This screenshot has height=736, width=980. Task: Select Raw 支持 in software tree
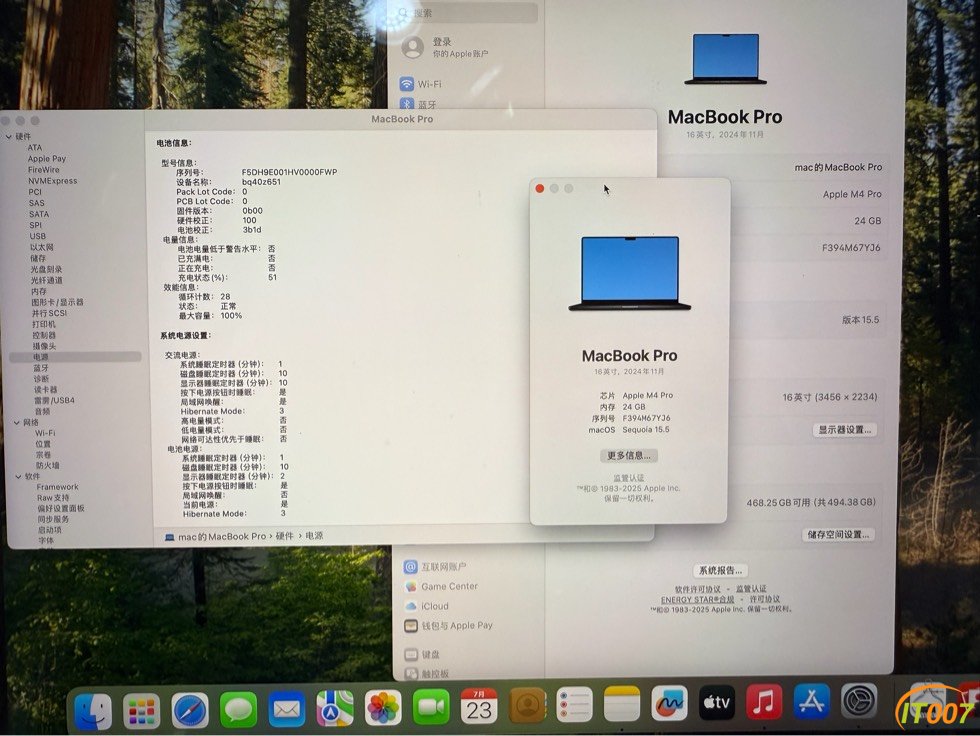click(x=53, y=498)
